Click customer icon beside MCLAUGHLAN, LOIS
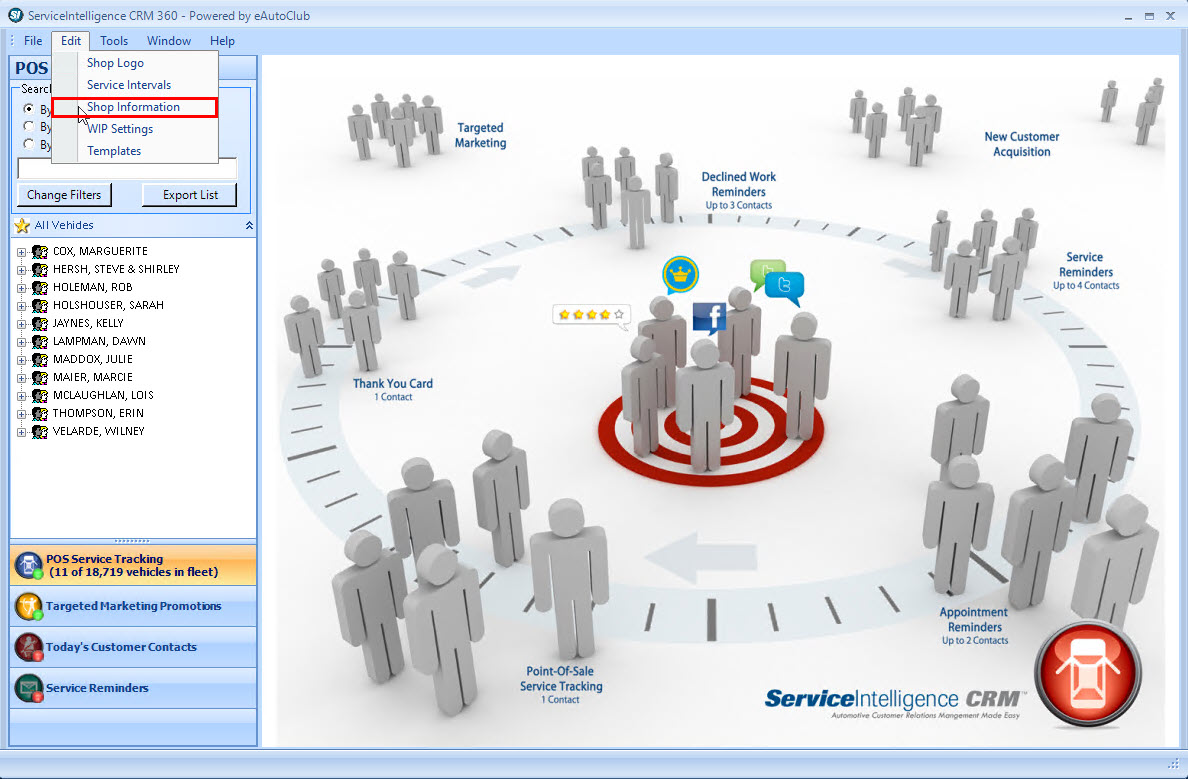This screenshot has width=1188, height=779. (x=39, y=396)
